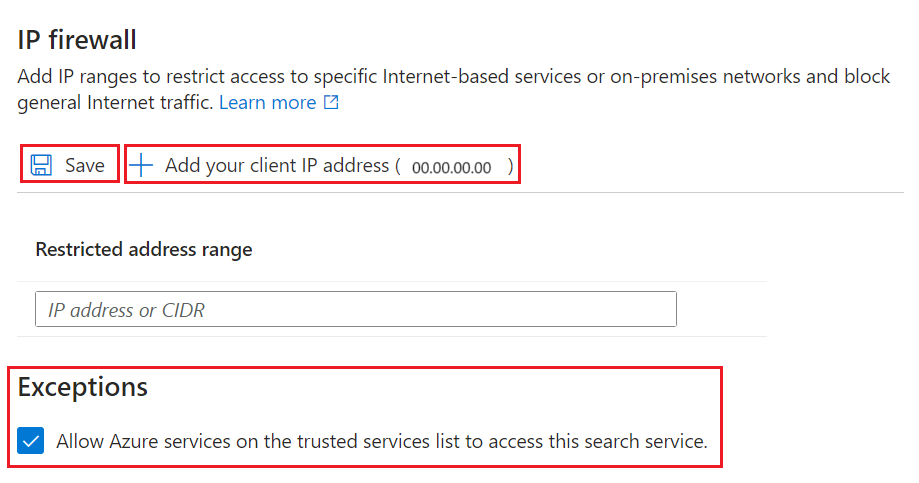The width and height of the screenshot is (919, 483).
Task: Click the plus icon for client IP
Action: (x=141, y=165)
